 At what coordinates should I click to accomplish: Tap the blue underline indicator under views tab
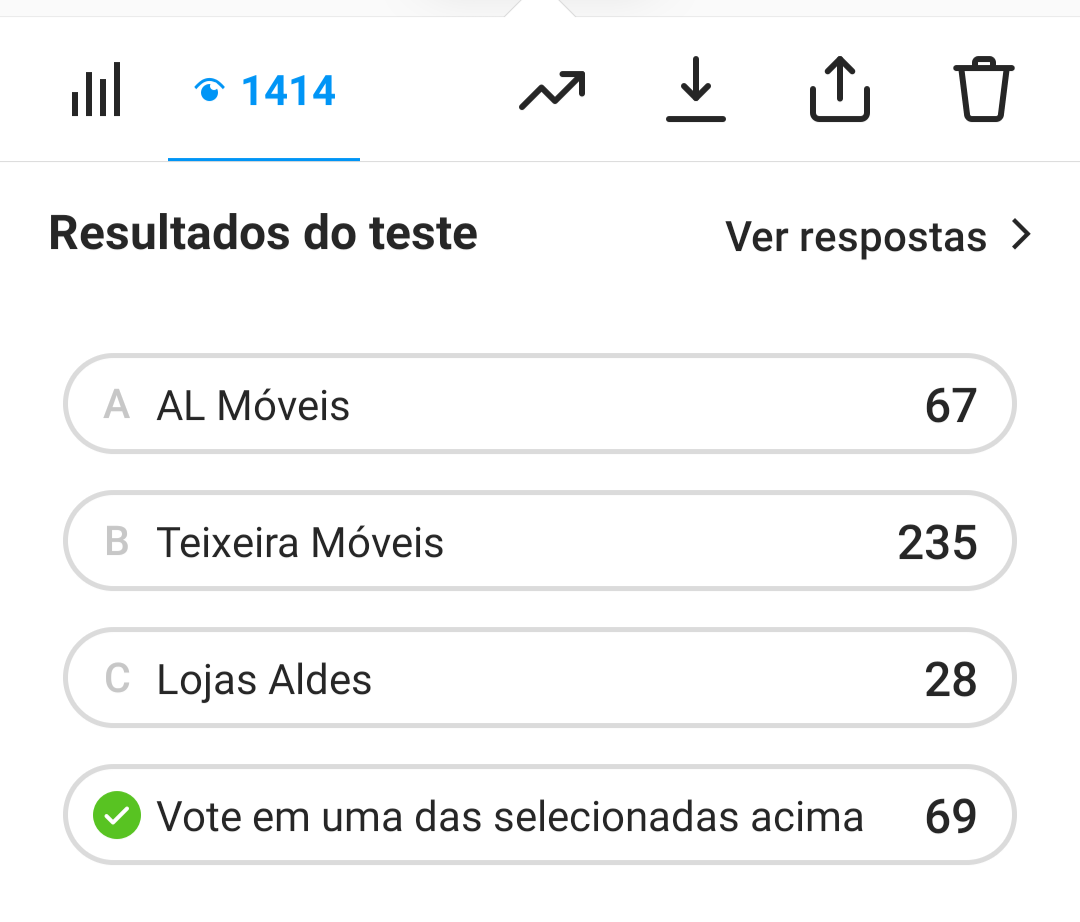[x=263, y=156]
